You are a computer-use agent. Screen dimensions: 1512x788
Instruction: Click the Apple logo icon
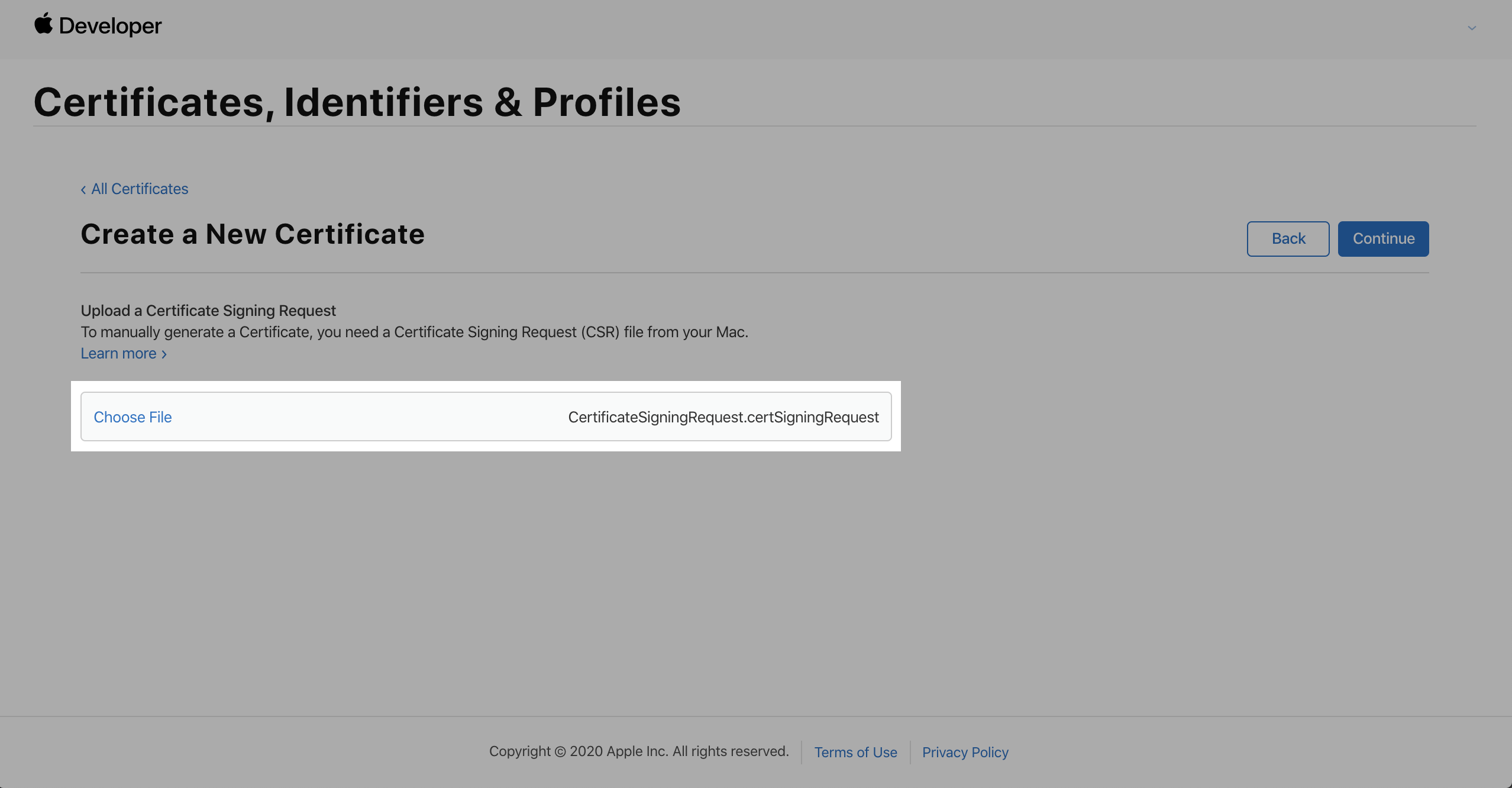[x=43, y=24]
